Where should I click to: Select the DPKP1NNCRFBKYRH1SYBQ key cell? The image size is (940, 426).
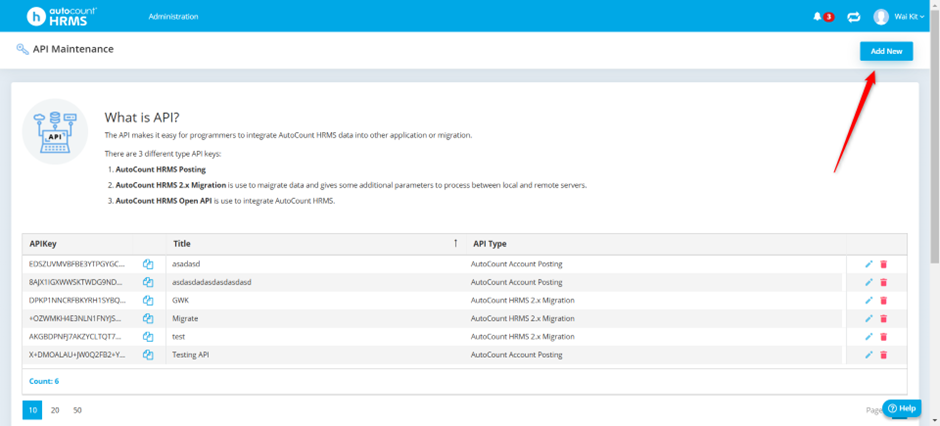pyautogui.click(x=77, y=300)
